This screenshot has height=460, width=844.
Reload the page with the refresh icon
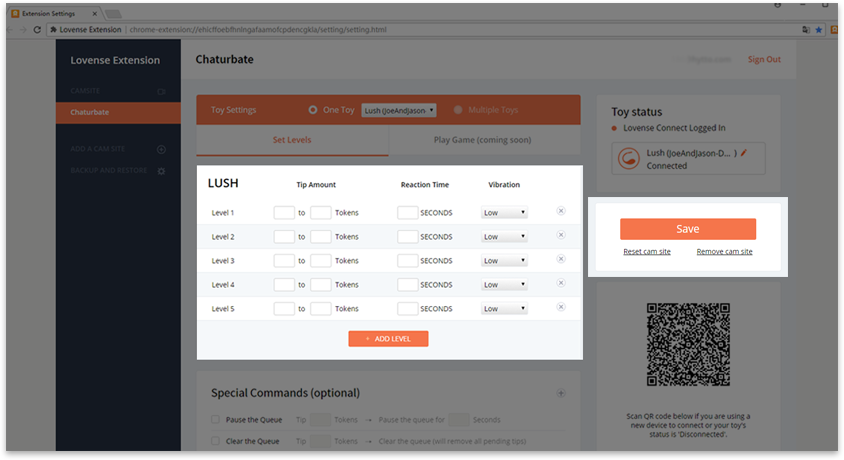(37, 30)
